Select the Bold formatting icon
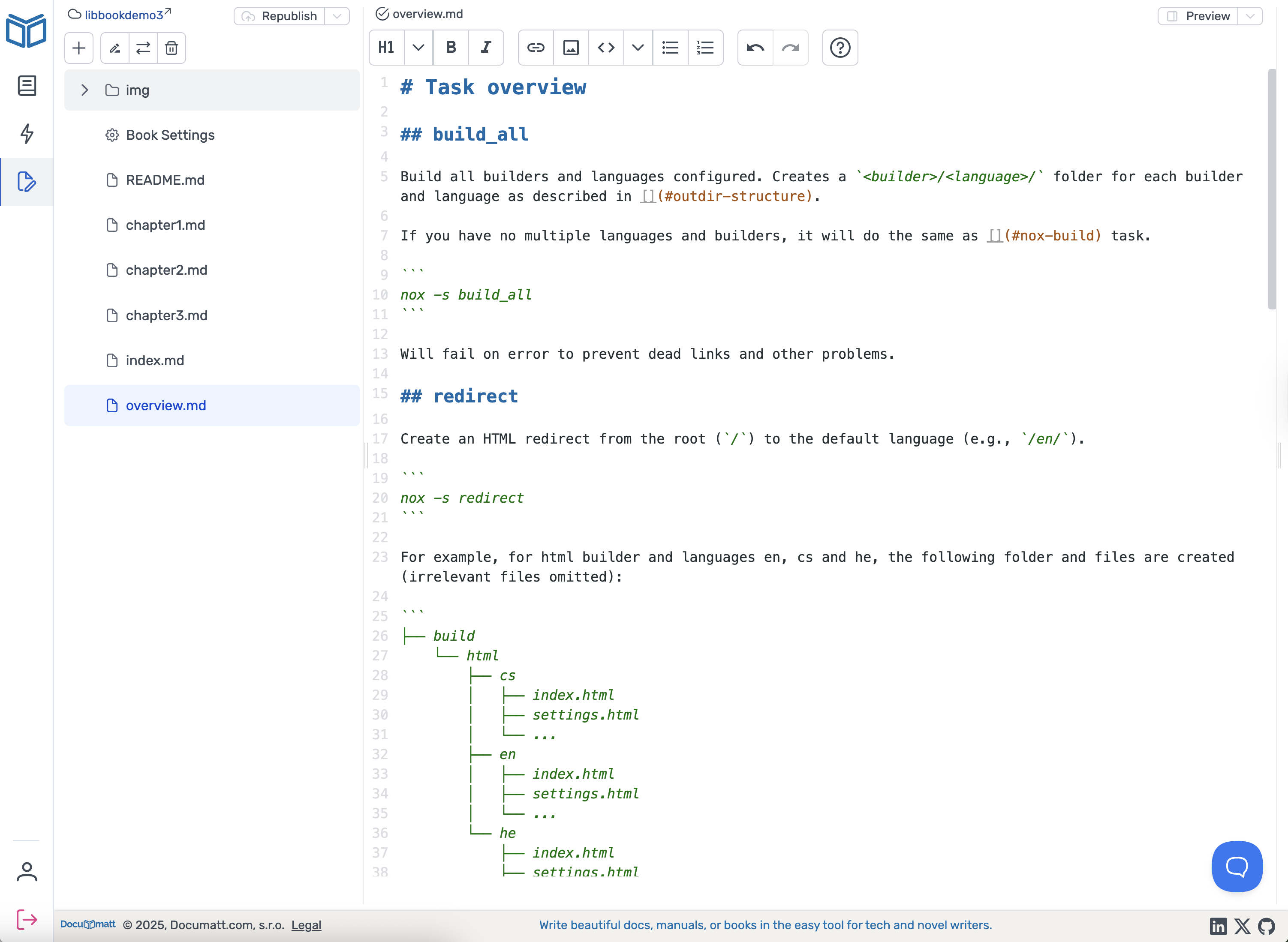The height and width of the screenshot is (942, 1288). point(451,48)
